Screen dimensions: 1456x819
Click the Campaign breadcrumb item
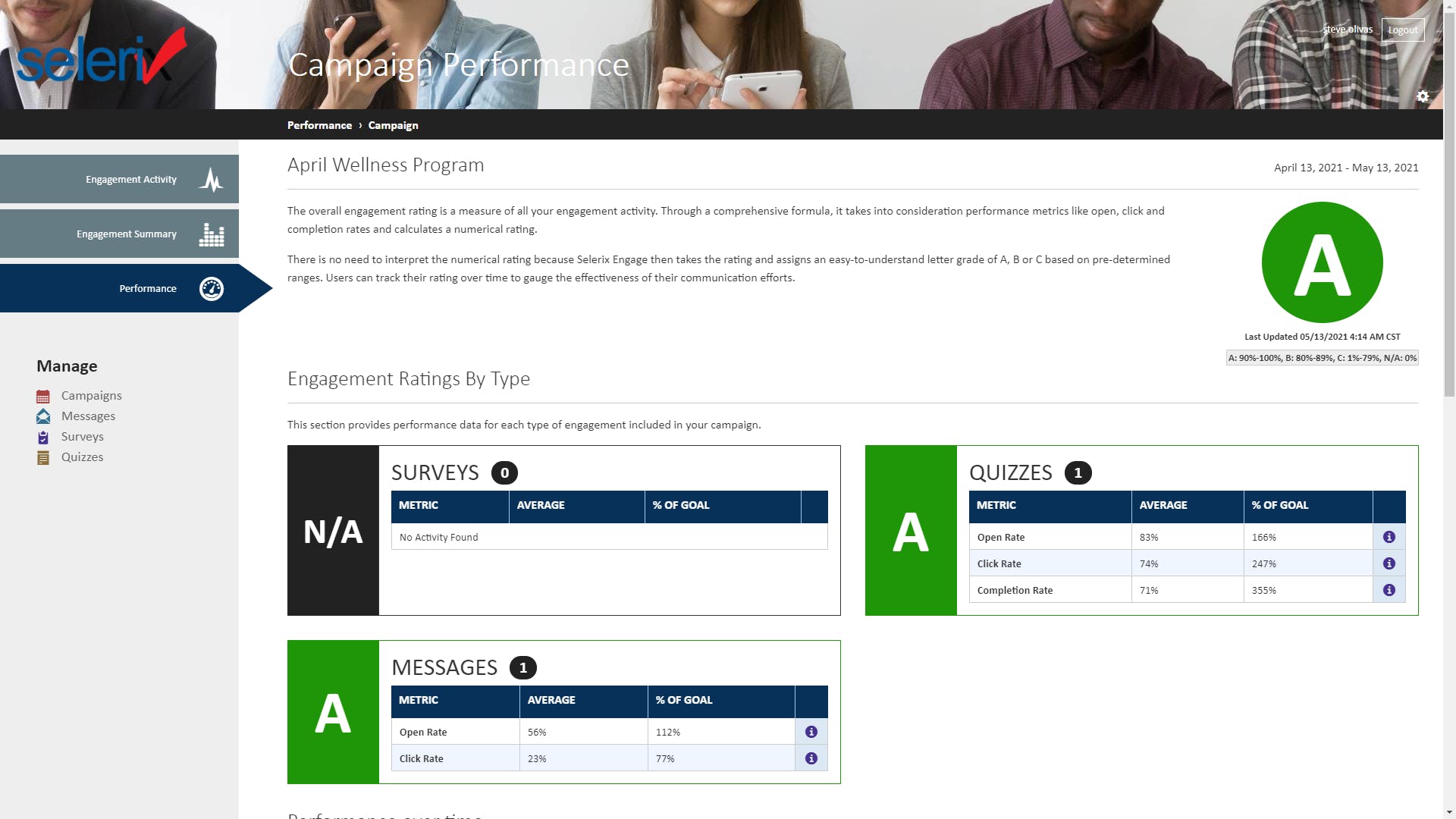click(393, 125)
